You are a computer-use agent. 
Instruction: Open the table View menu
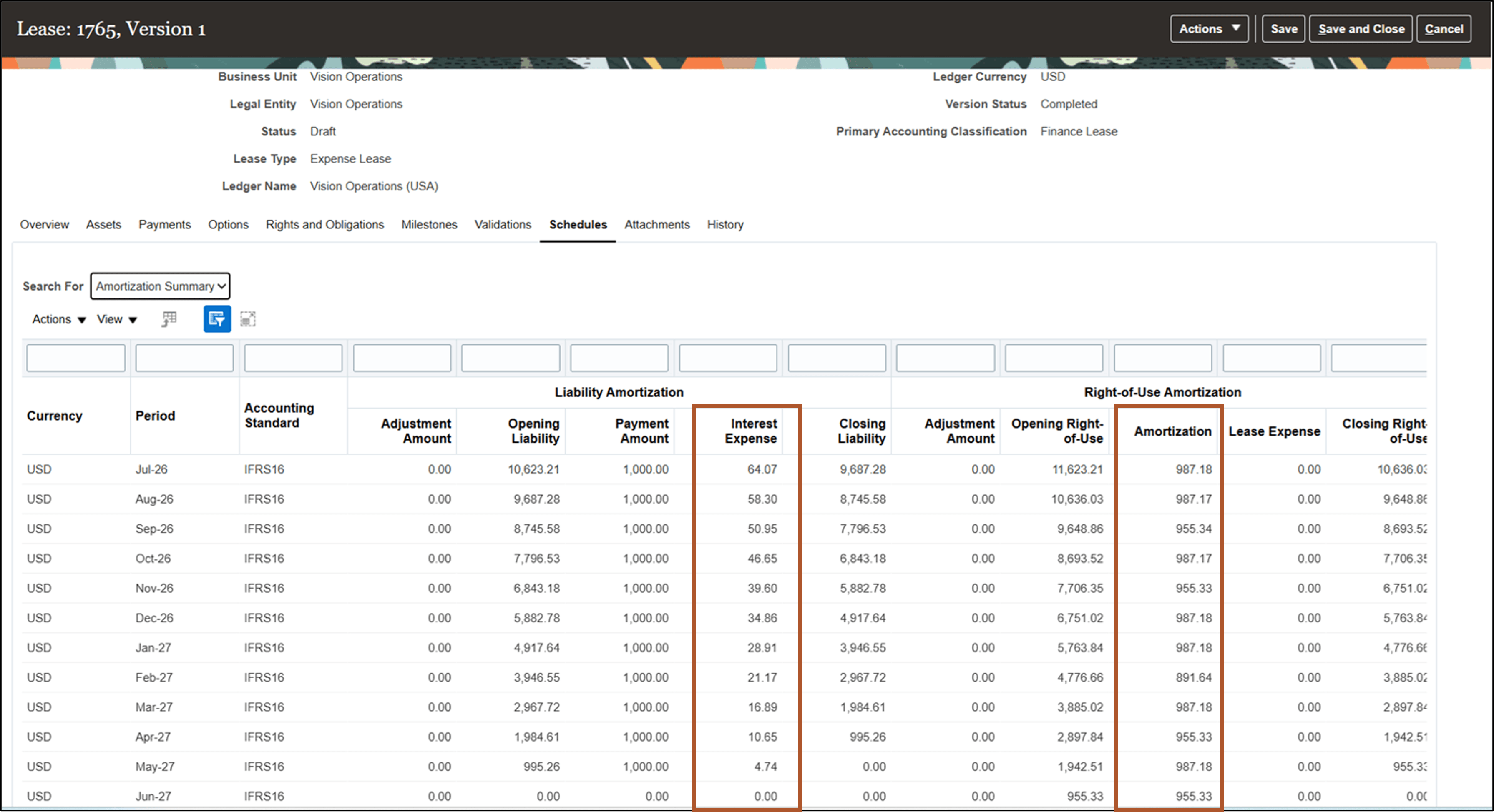pyautogui.click(x=116, y=319)
